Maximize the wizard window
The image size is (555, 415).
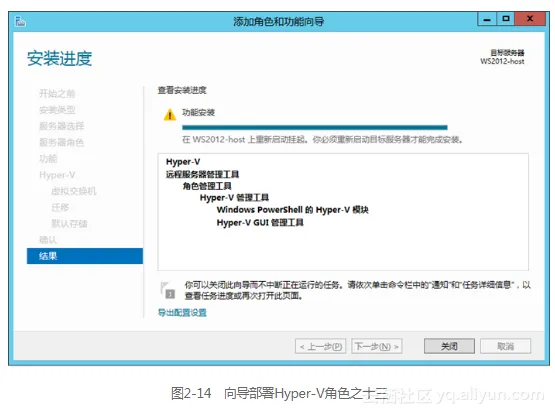pos(506,19)
